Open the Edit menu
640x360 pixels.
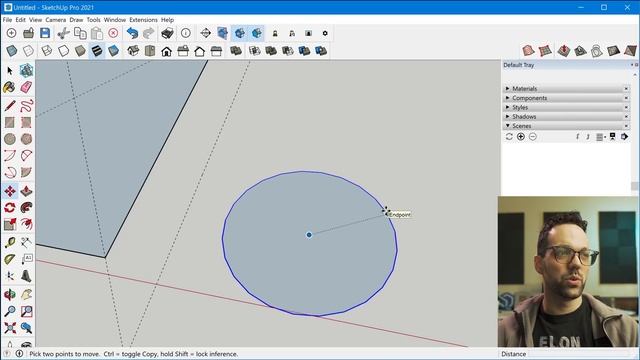pos(20,20)
